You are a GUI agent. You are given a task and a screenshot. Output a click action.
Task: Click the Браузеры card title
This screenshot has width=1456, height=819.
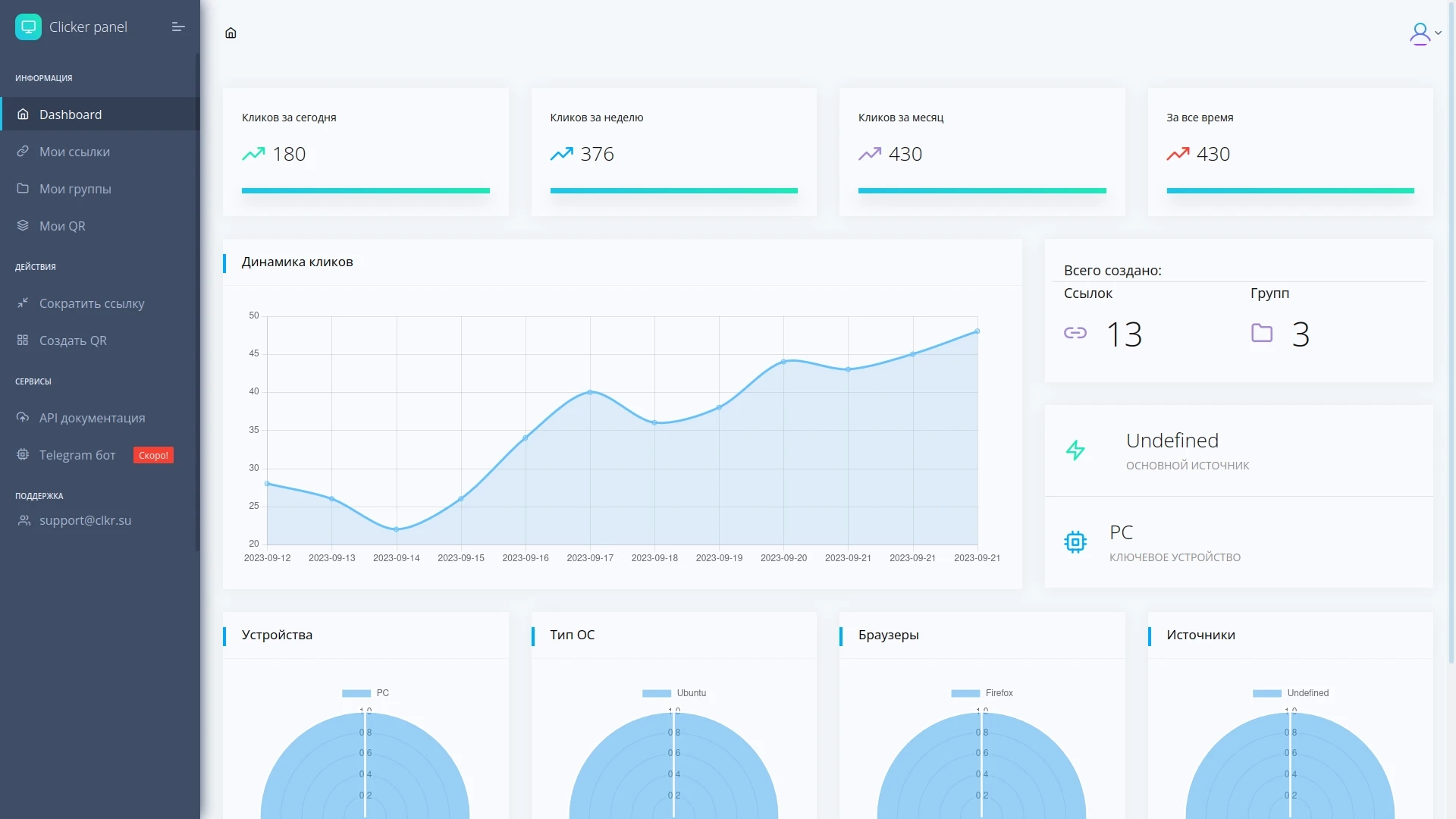tap(889, 635)
